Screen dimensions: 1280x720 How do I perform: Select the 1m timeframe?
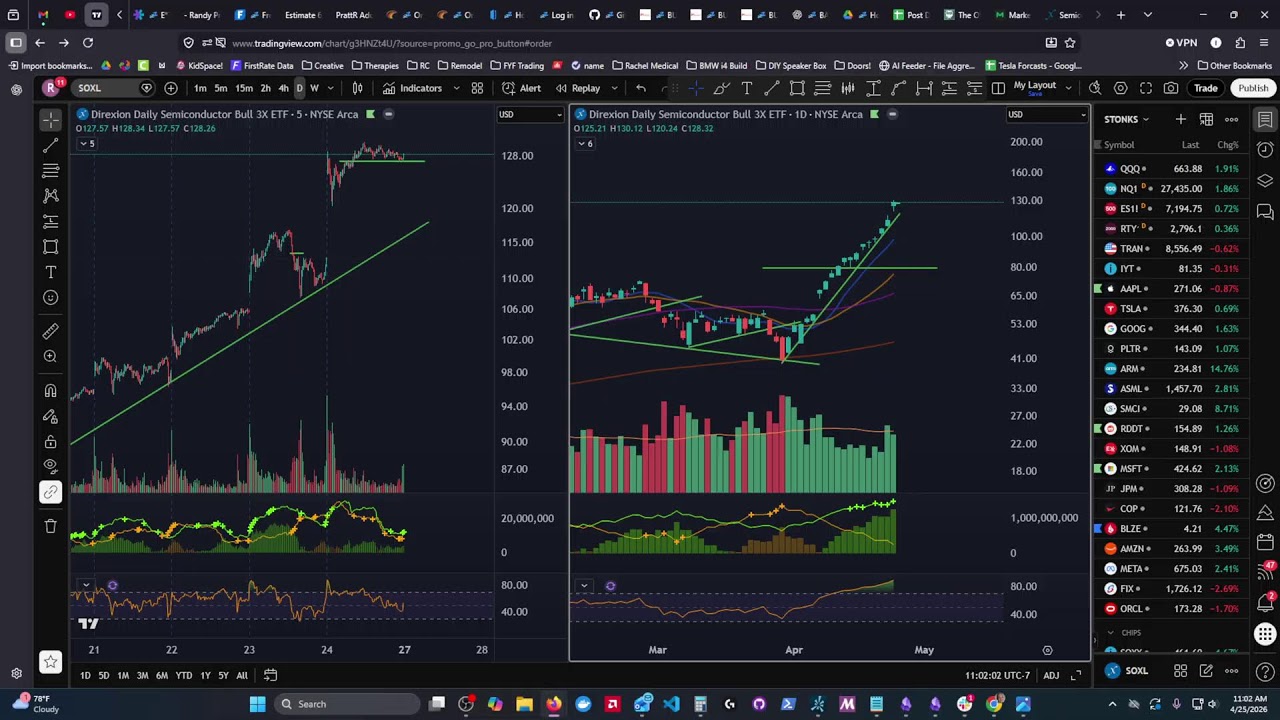tap(200, 88)
